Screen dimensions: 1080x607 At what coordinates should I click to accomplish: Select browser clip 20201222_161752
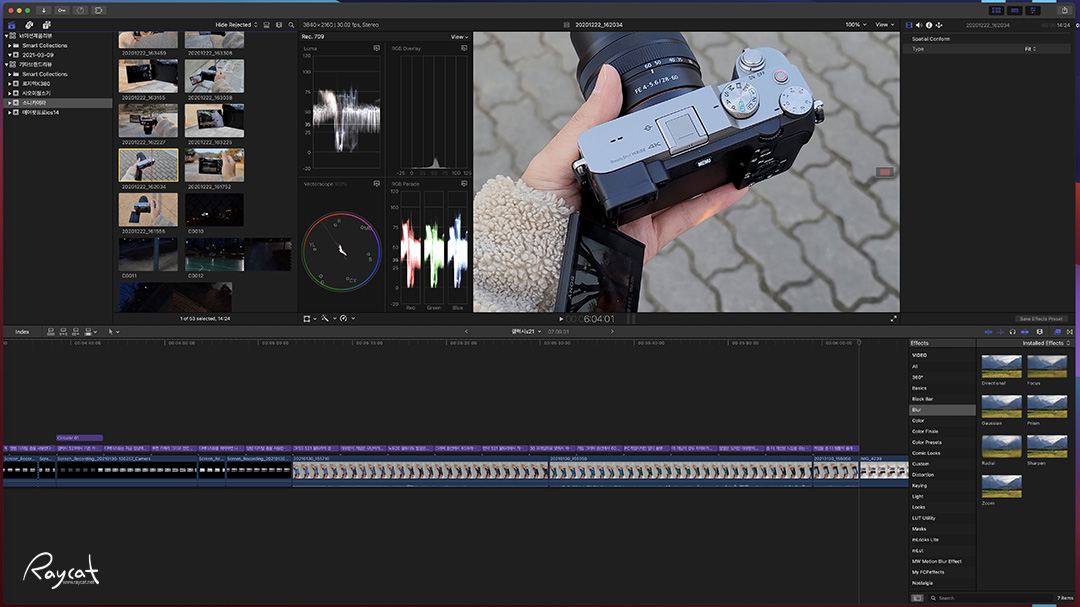click(x=214, y=165)
